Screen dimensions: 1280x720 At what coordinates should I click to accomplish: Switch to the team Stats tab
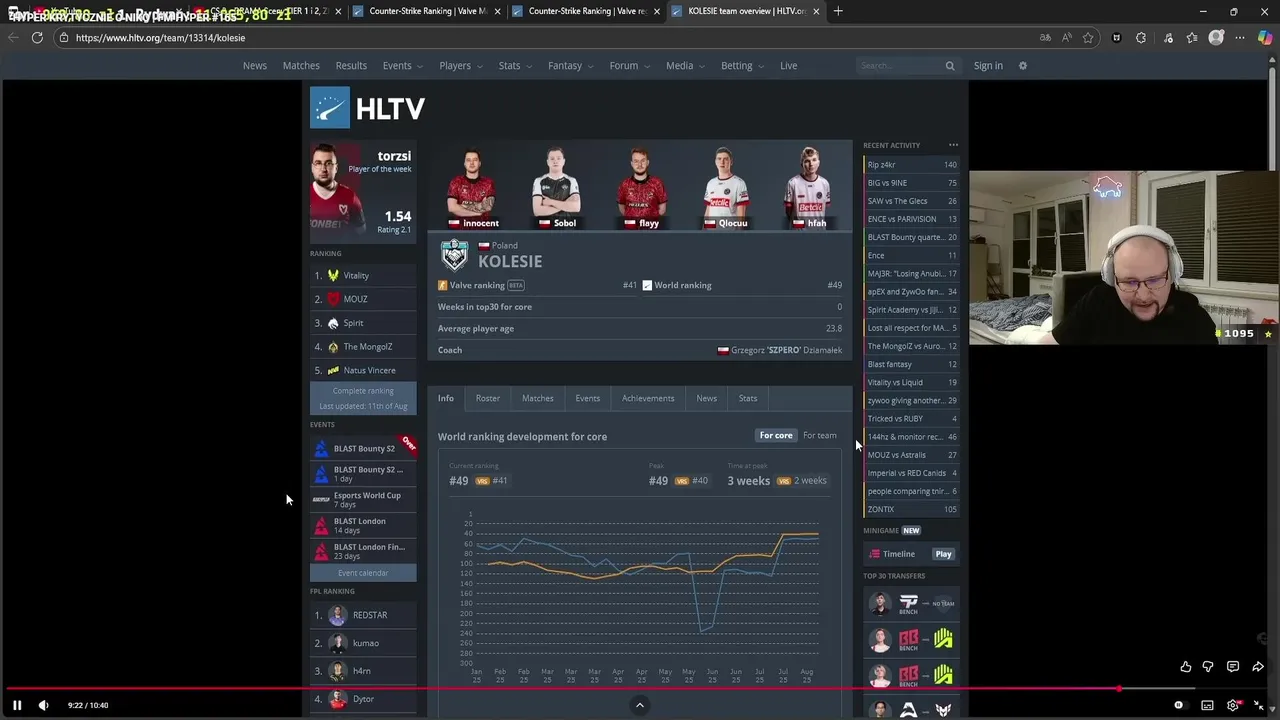click(748, 398)
